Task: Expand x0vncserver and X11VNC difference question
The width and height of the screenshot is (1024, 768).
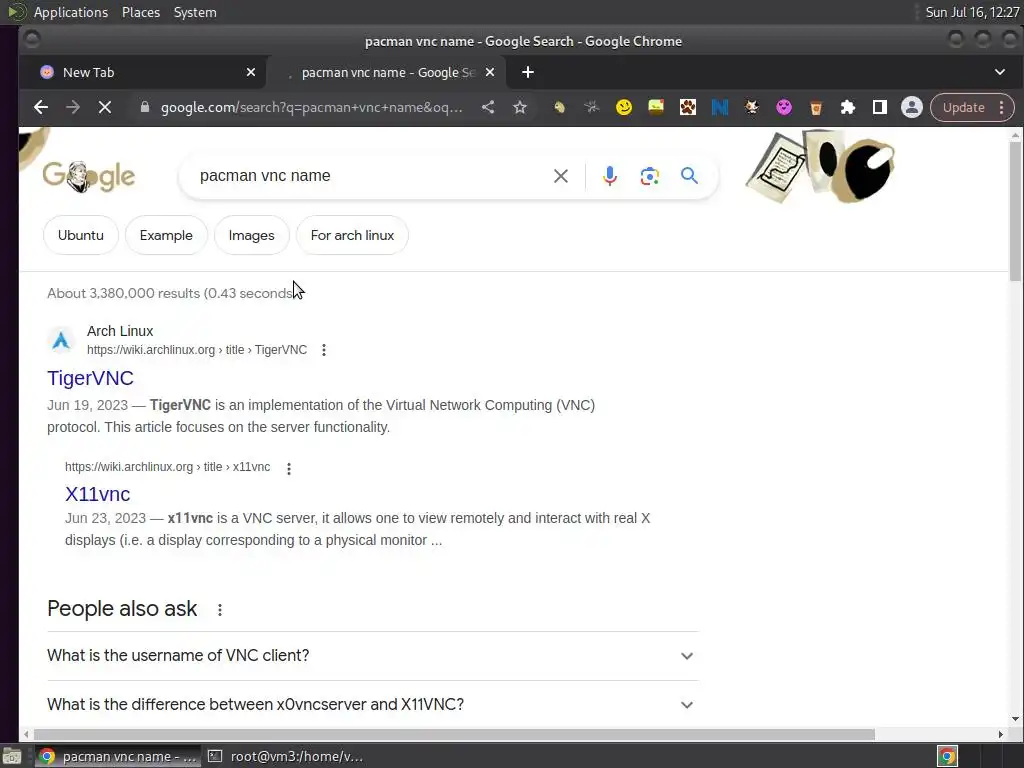Action: tap(373, 705)
